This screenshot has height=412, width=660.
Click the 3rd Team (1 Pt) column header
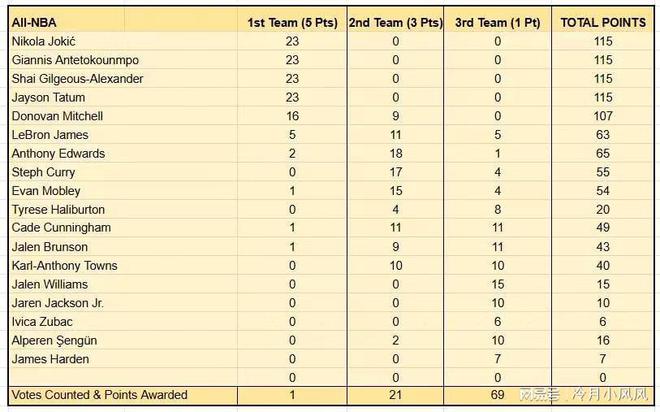tap(498, 22)
